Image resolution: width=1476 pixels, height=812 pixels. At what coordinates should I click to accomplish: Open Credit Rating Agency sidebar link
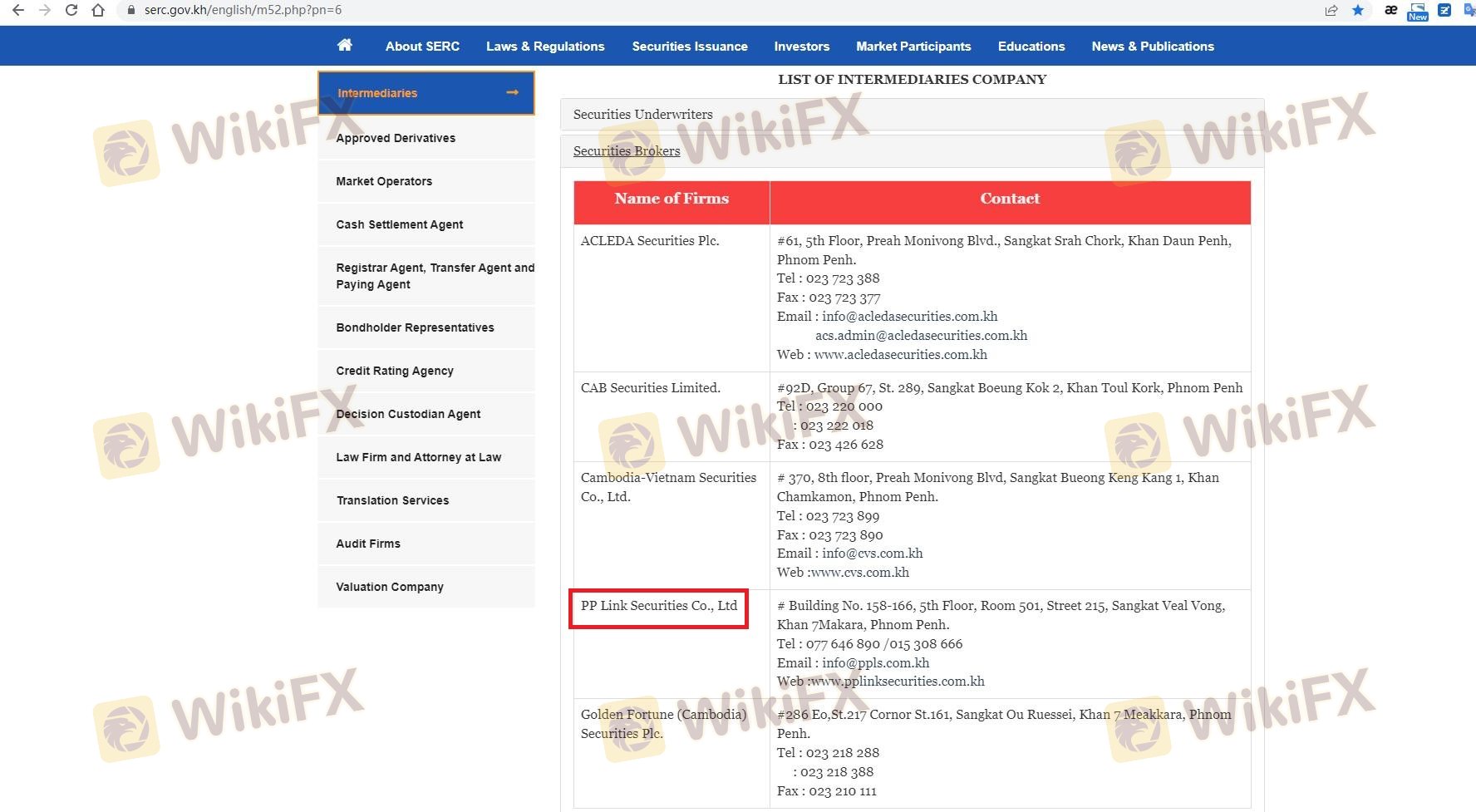coord(395,371)
